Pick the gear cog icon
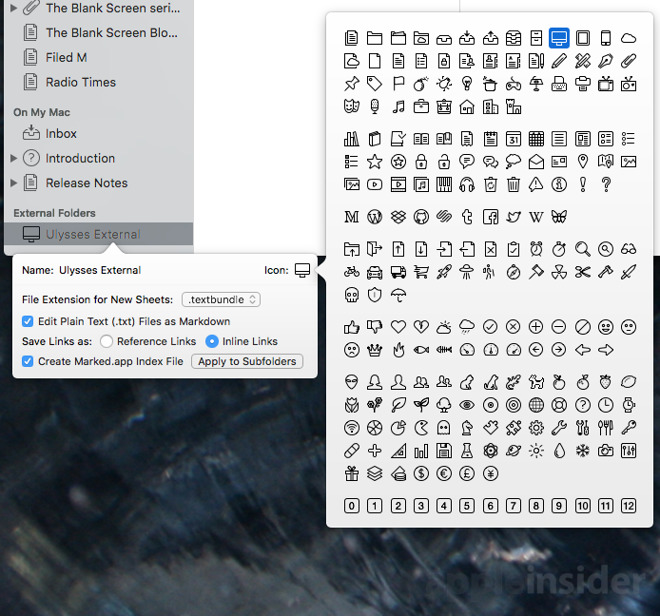The image size is (660, 616). (x=536, y=428)
